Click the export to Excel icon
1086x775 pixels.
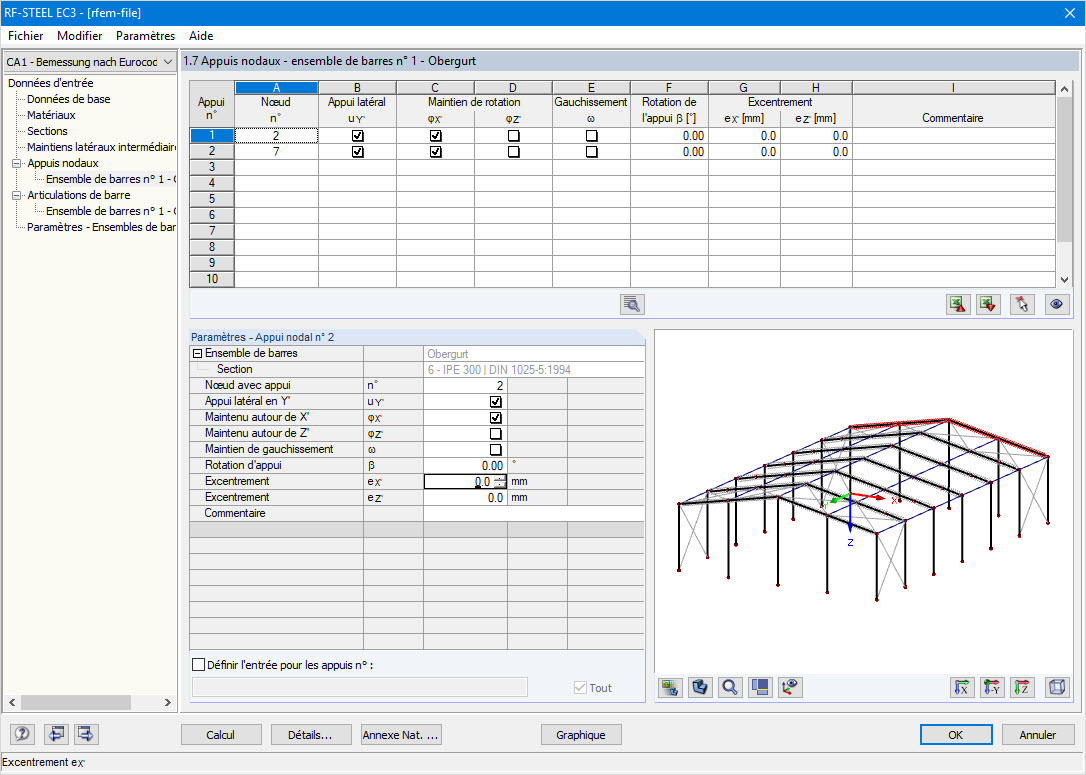click(958, 304)
